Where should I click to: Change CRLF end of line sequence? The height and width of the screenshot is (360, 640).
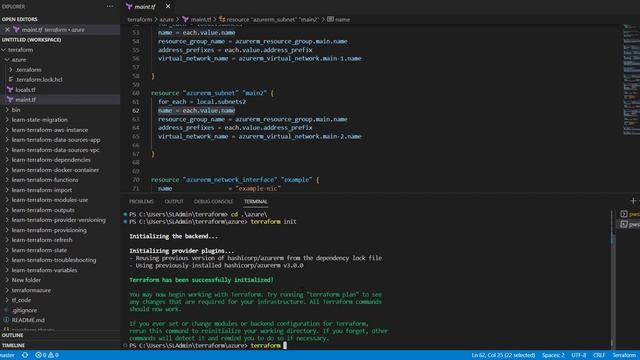pos(599,355)
